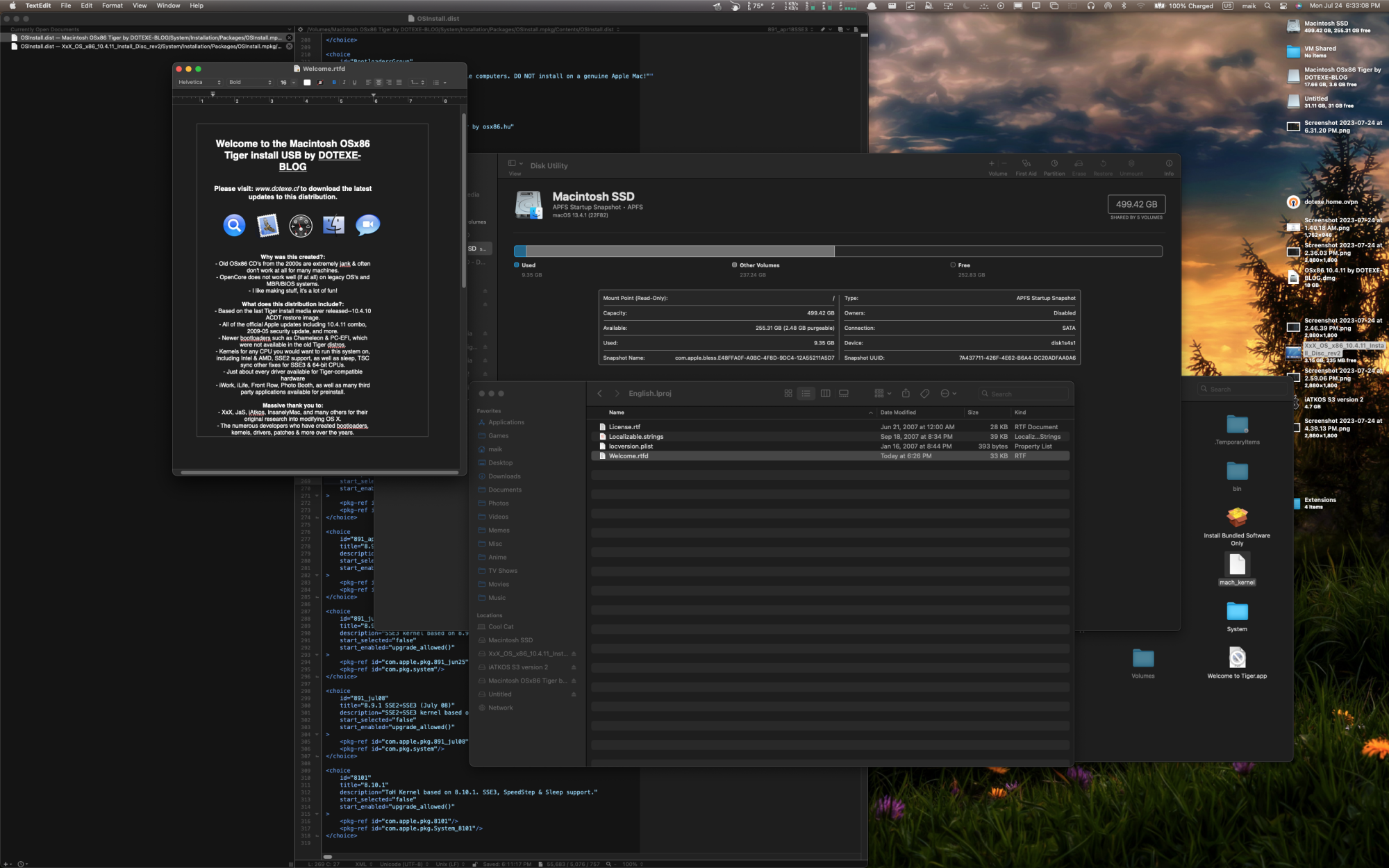Click the www.dotexe.cf link text
This screenshot has height=868, width=1389.
277,188
